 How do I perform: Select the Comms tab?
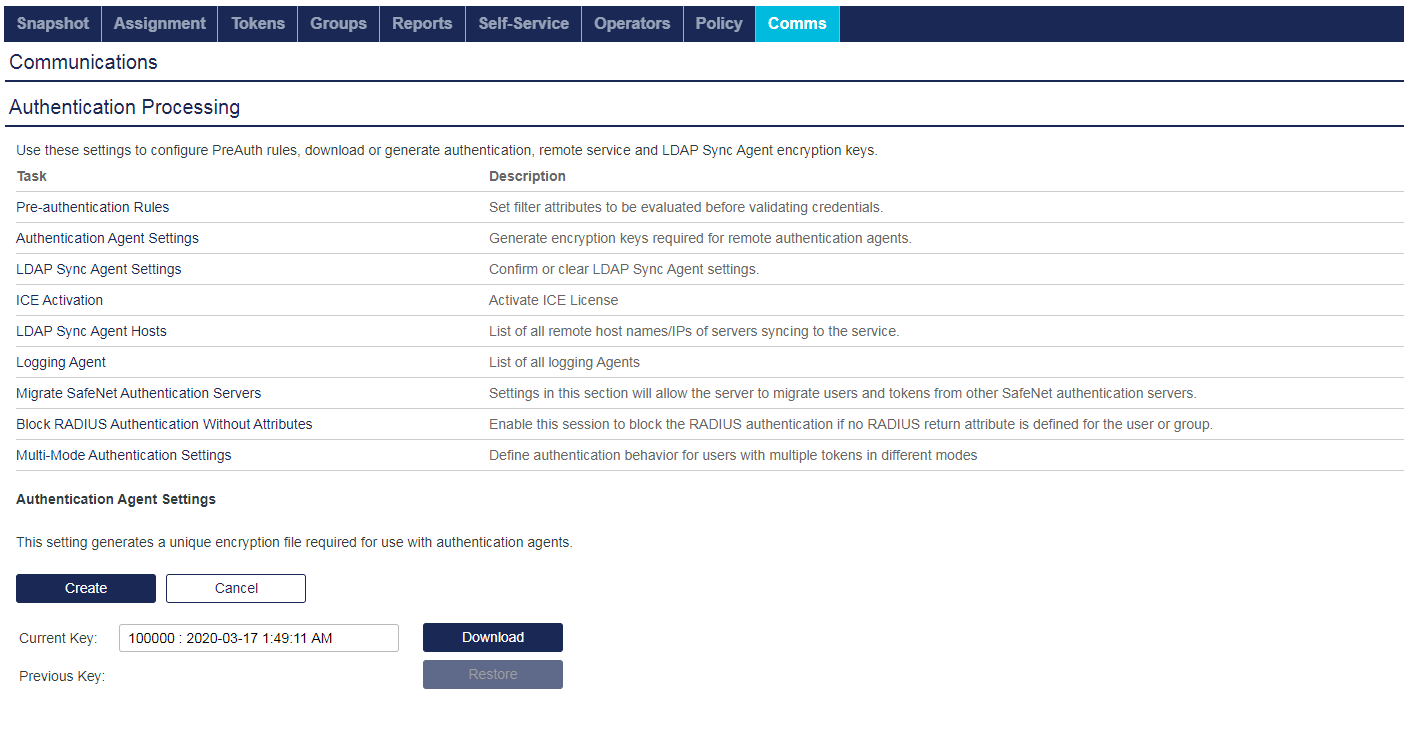[797, 23]
